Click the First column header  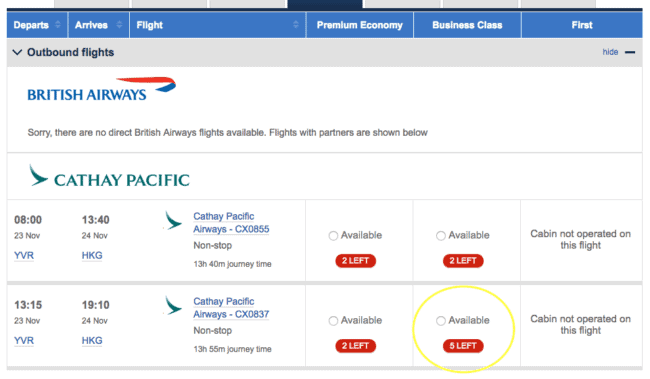582,25
